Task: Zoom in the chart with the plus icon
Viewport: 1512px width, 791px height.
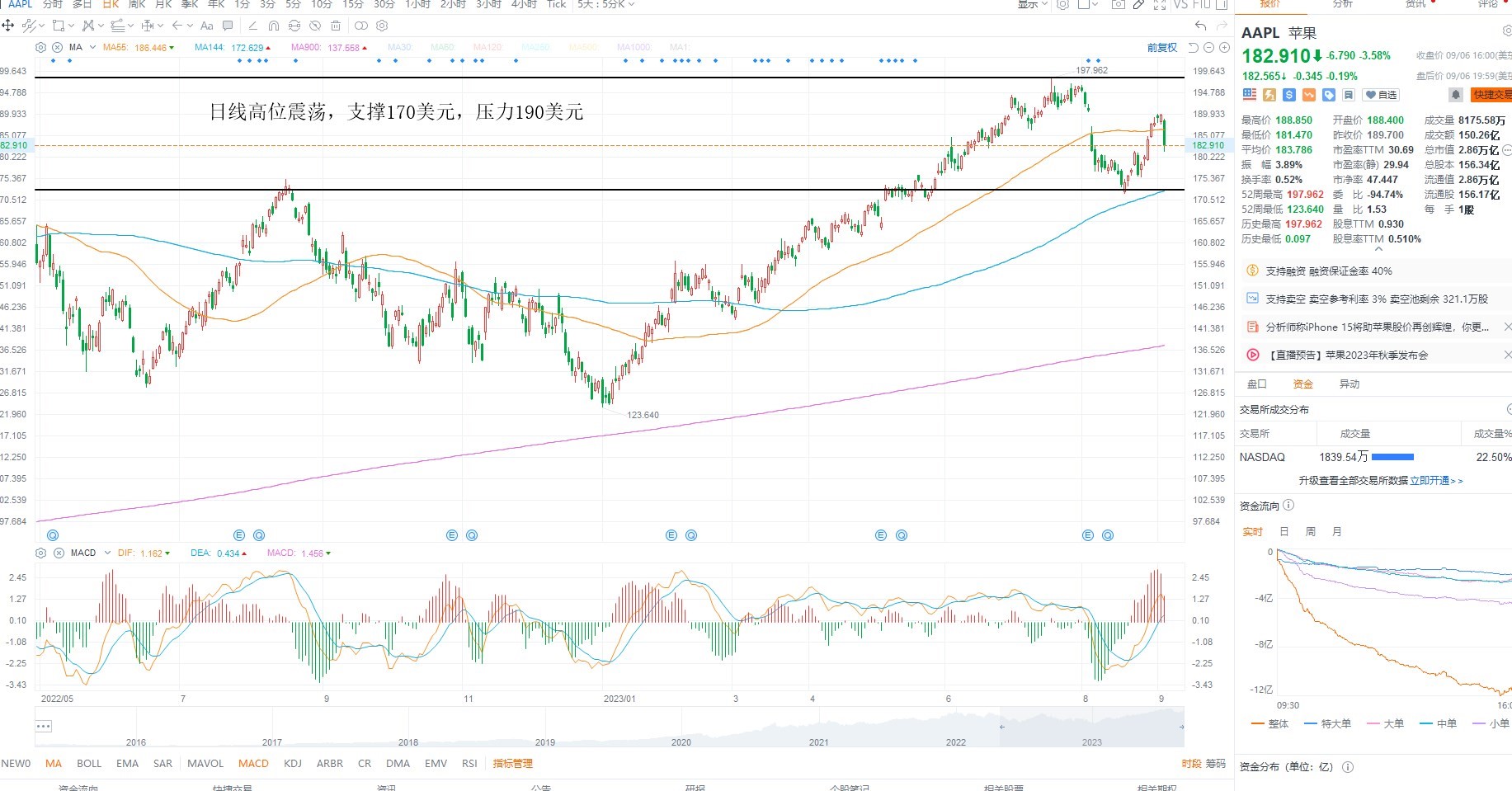Action: click(1224, 48)
